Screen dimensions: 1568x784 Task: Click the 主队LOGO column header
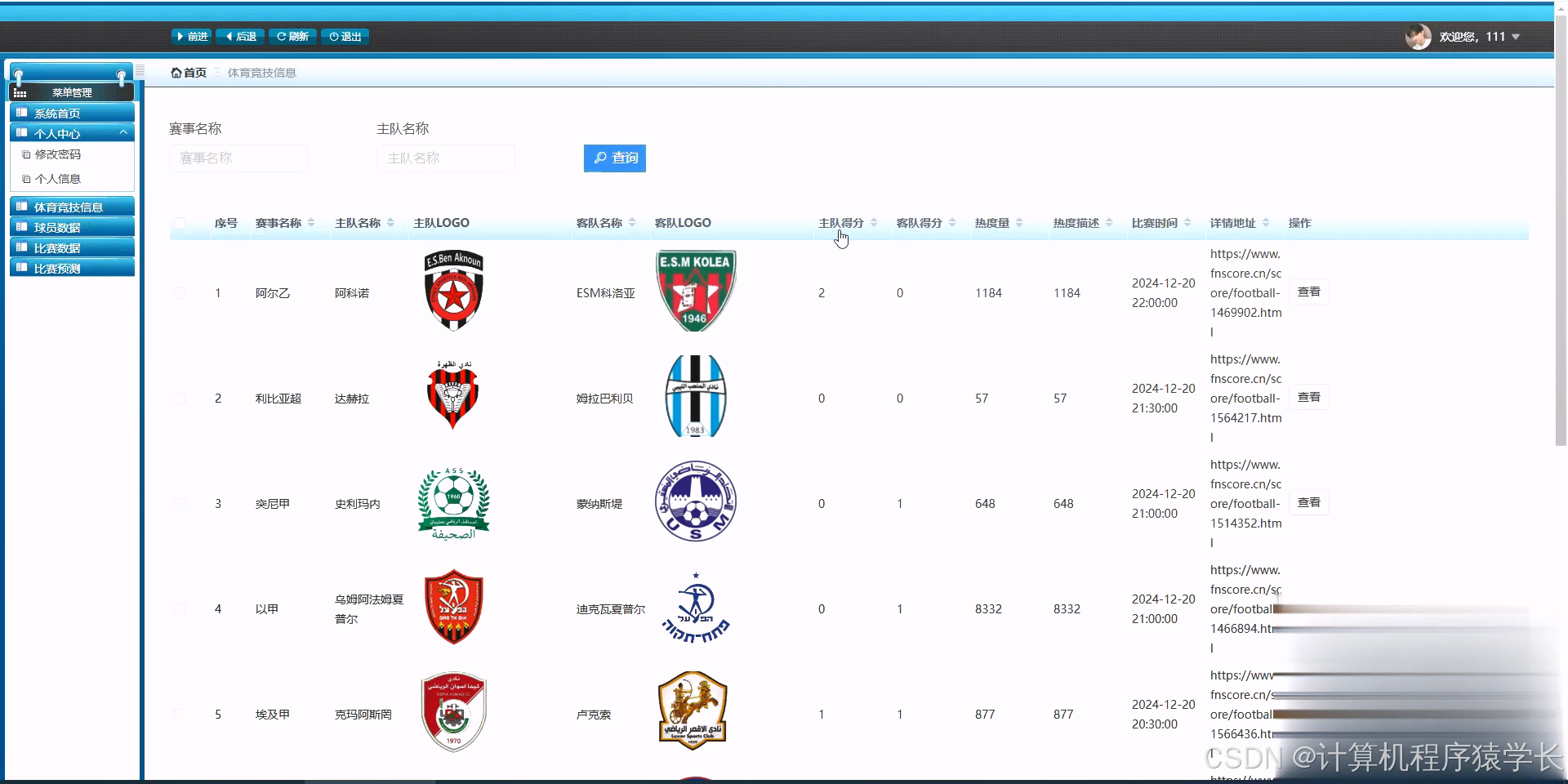(x=441, y=223)
